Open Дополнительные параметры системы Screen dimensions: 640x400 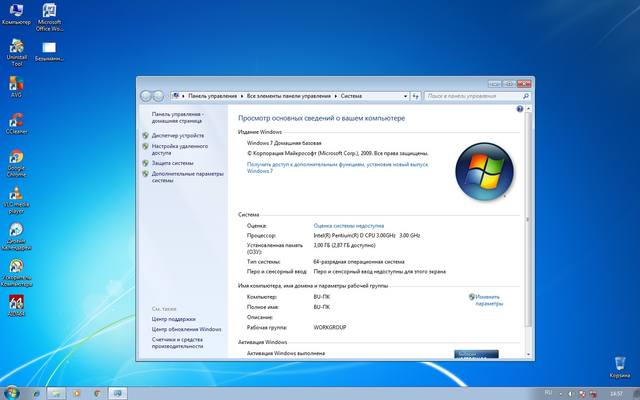click(x=187, y=177)
